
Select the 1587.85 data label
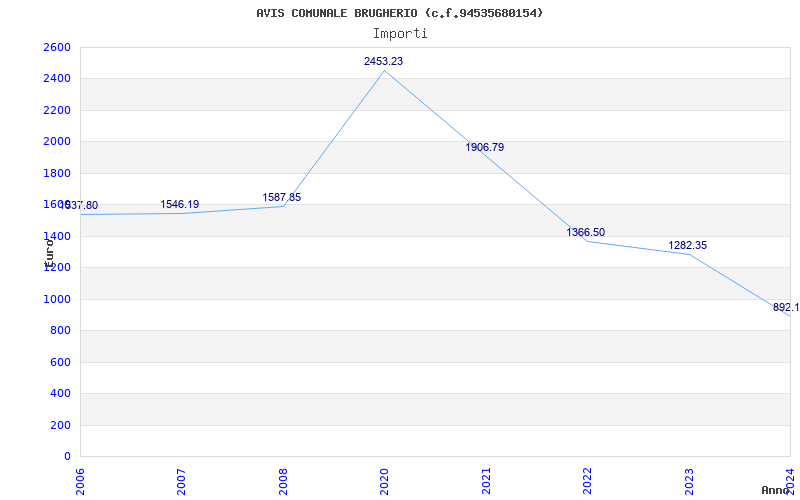click(x=282, y=197)
